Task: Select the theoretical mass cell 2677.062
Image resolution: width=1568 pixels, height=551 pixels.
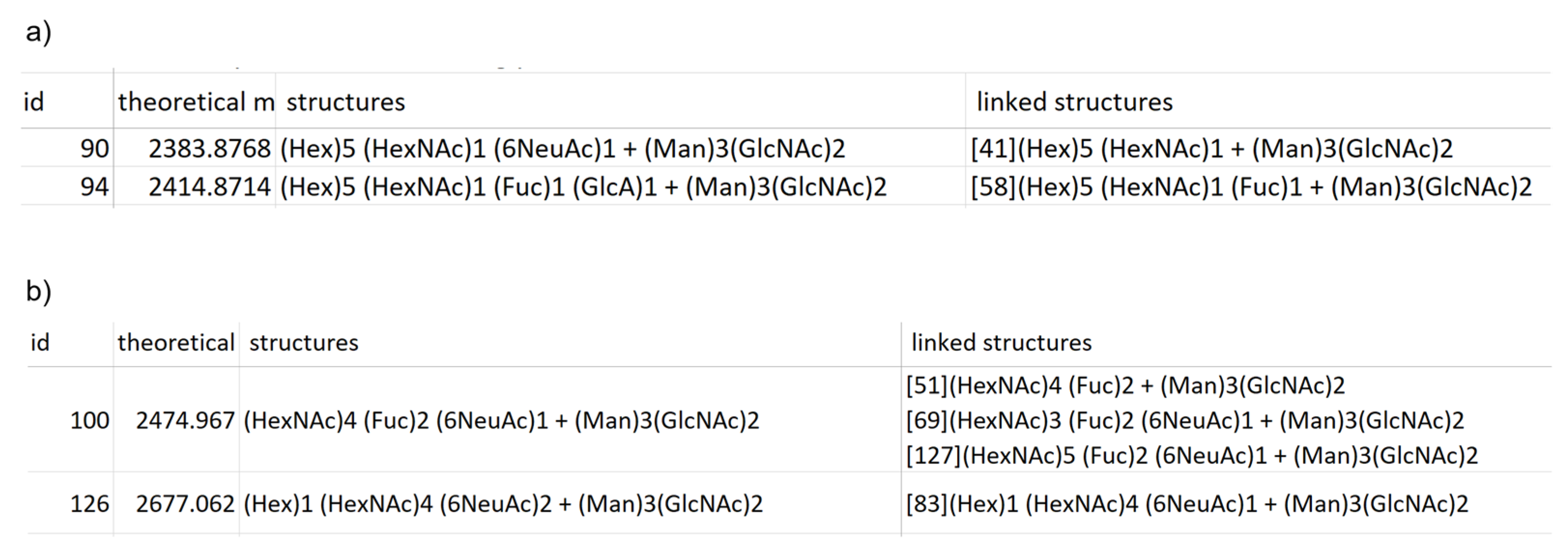Action: point(185,504)
